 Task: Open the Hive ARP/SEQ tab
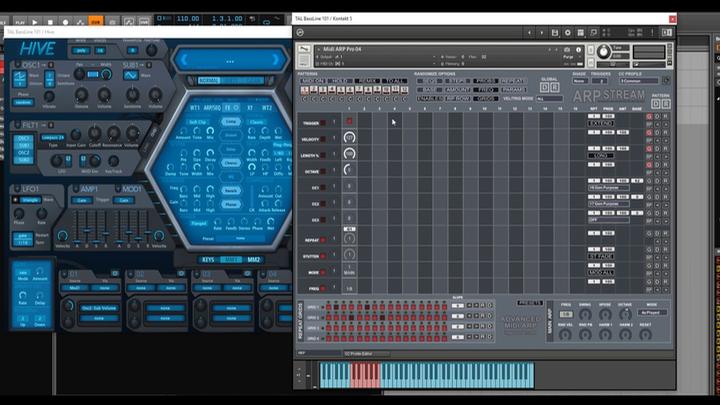point(212,108)
